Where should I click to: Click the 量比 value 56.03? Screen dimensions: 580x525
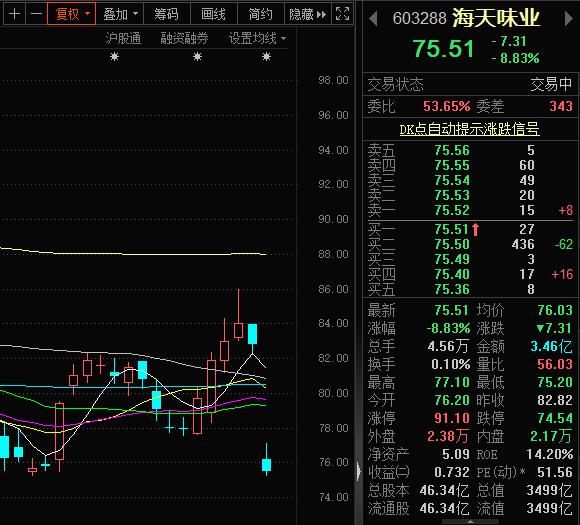point(555,364)
